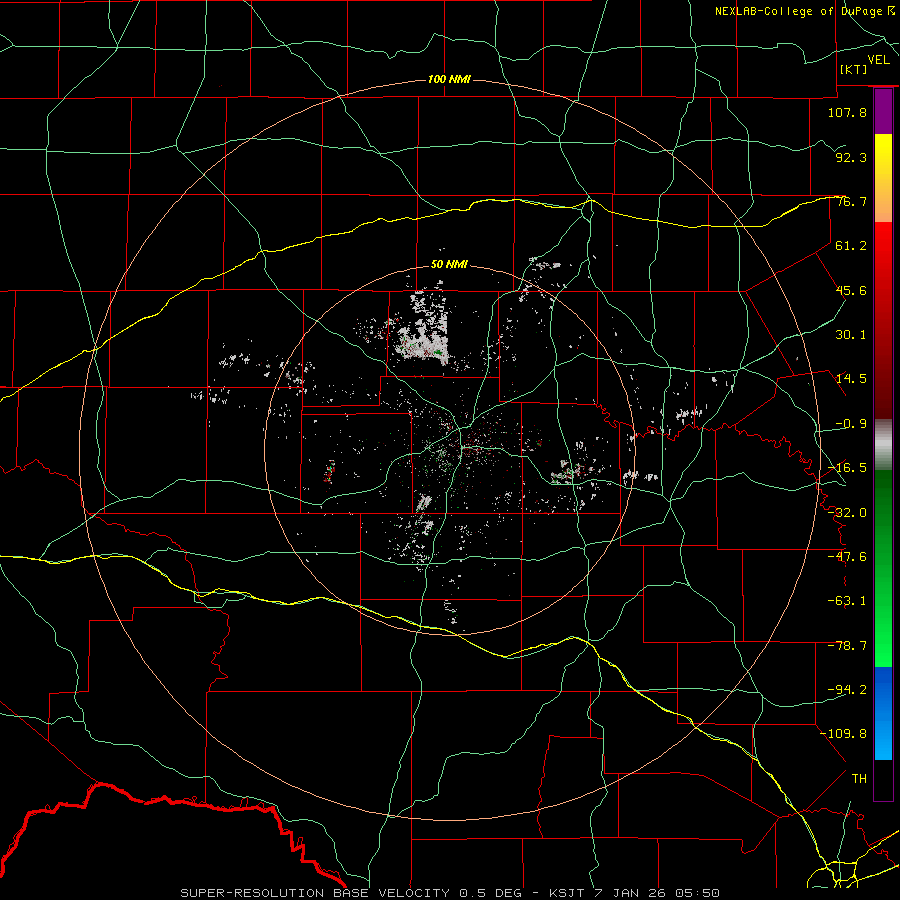Select the -47.6 legend value
This screenshot has width=900, height=900.
click(x=847, y=557)
